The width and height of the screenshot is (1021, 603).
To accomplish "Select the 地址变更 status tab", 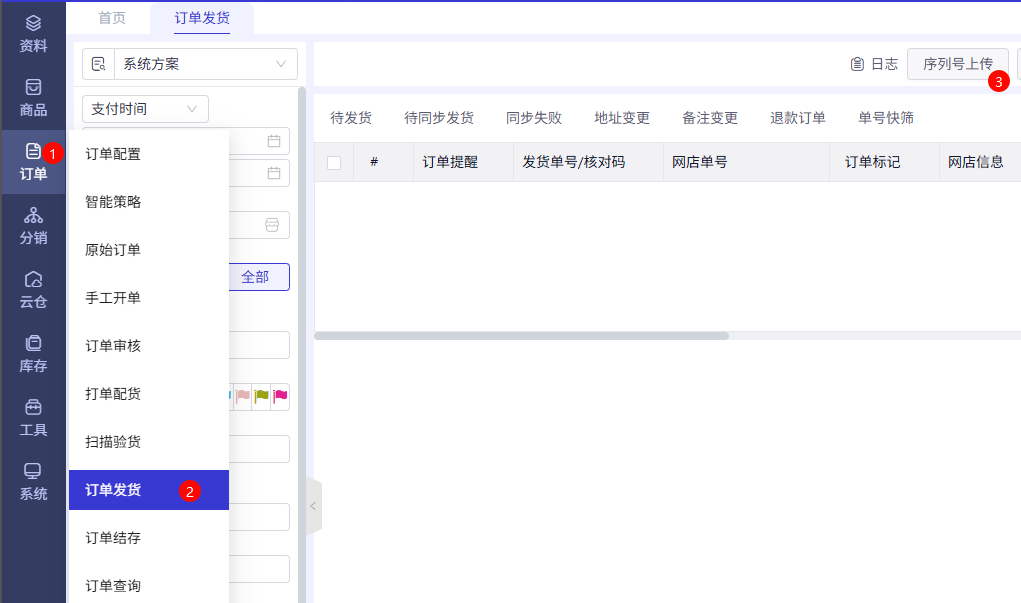I will tap(622, 118).
